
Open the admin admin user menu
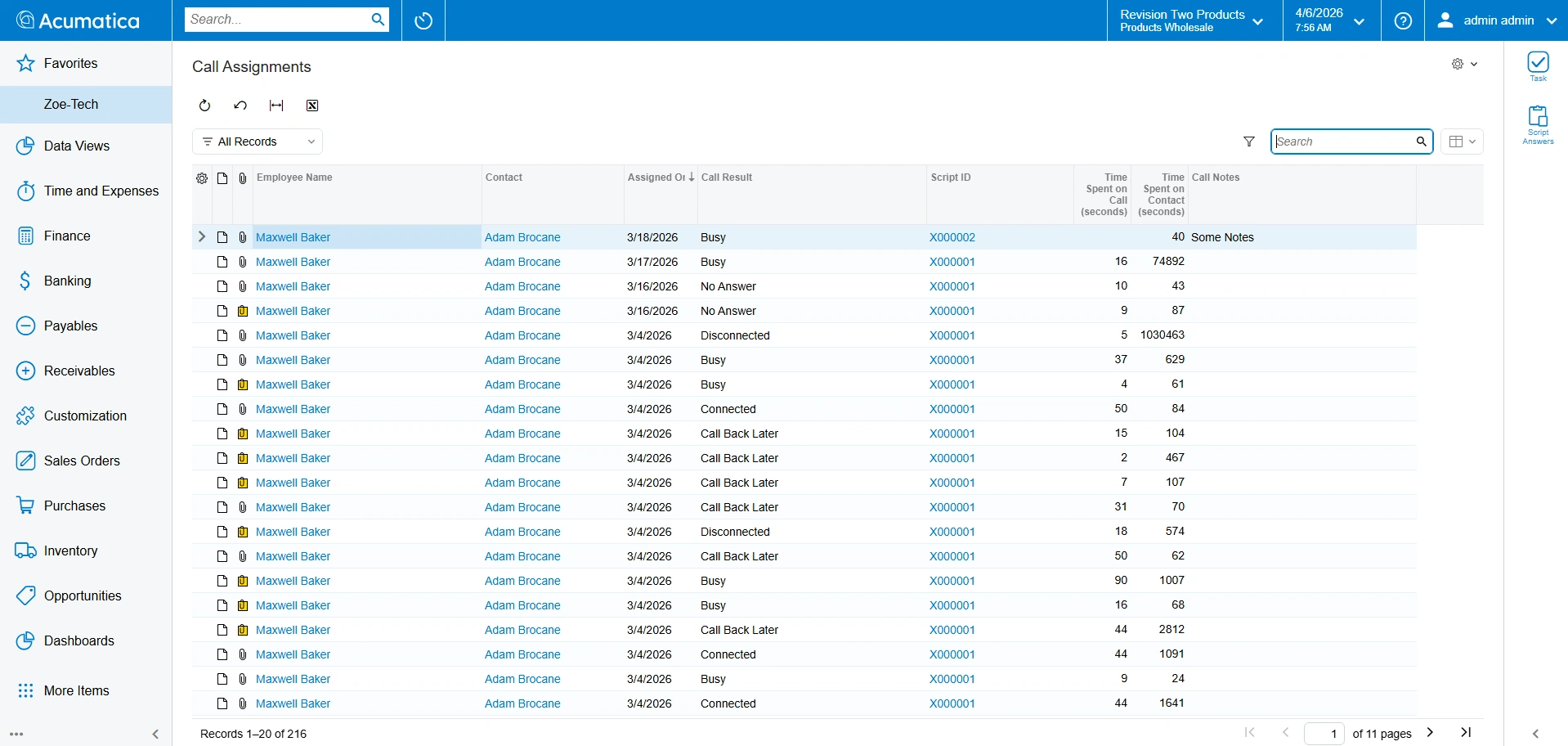point(1496,20)
